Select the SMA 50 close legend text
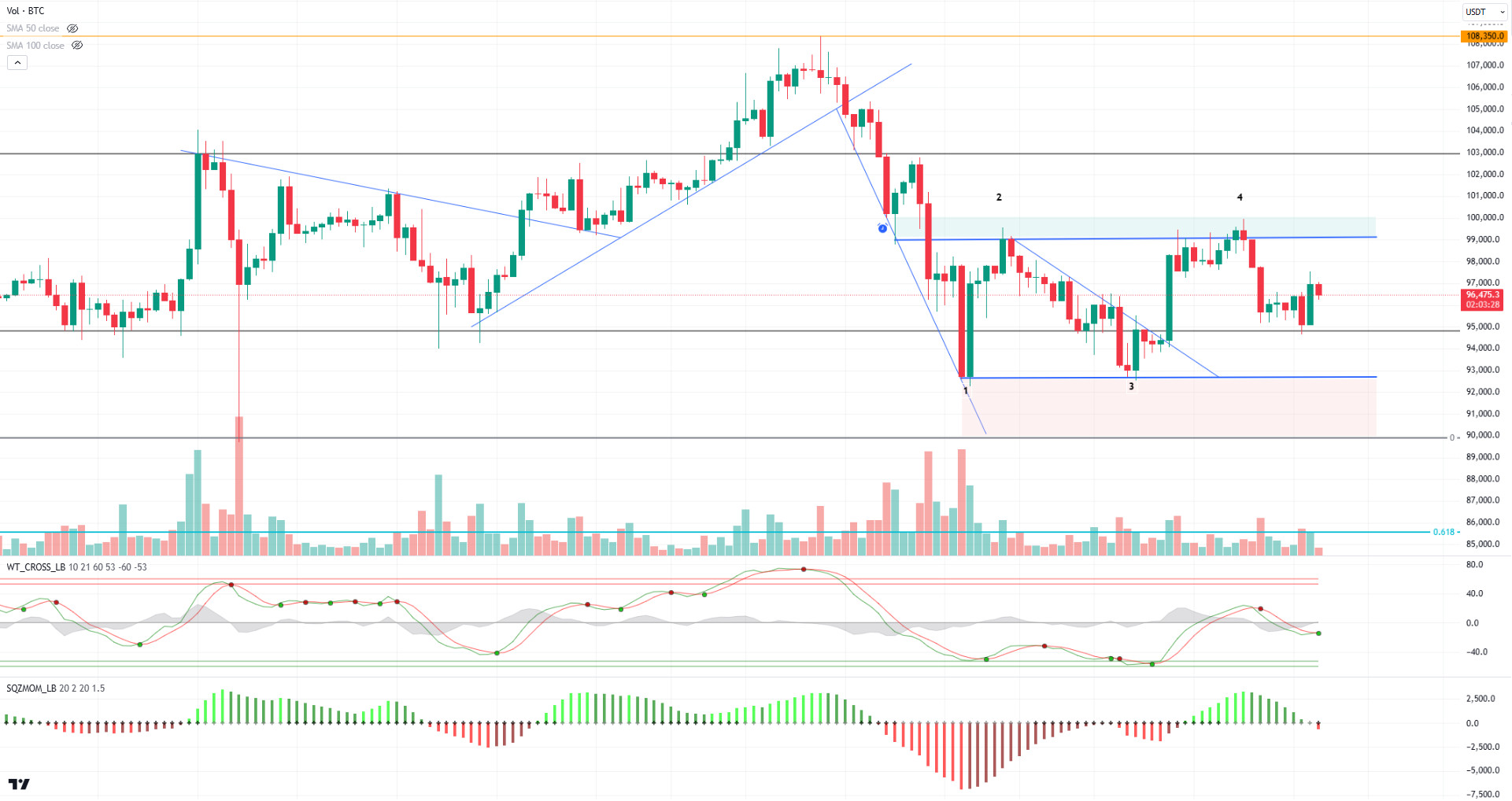This screenshot has height=801, width=1512. click(x=33, y=28)
